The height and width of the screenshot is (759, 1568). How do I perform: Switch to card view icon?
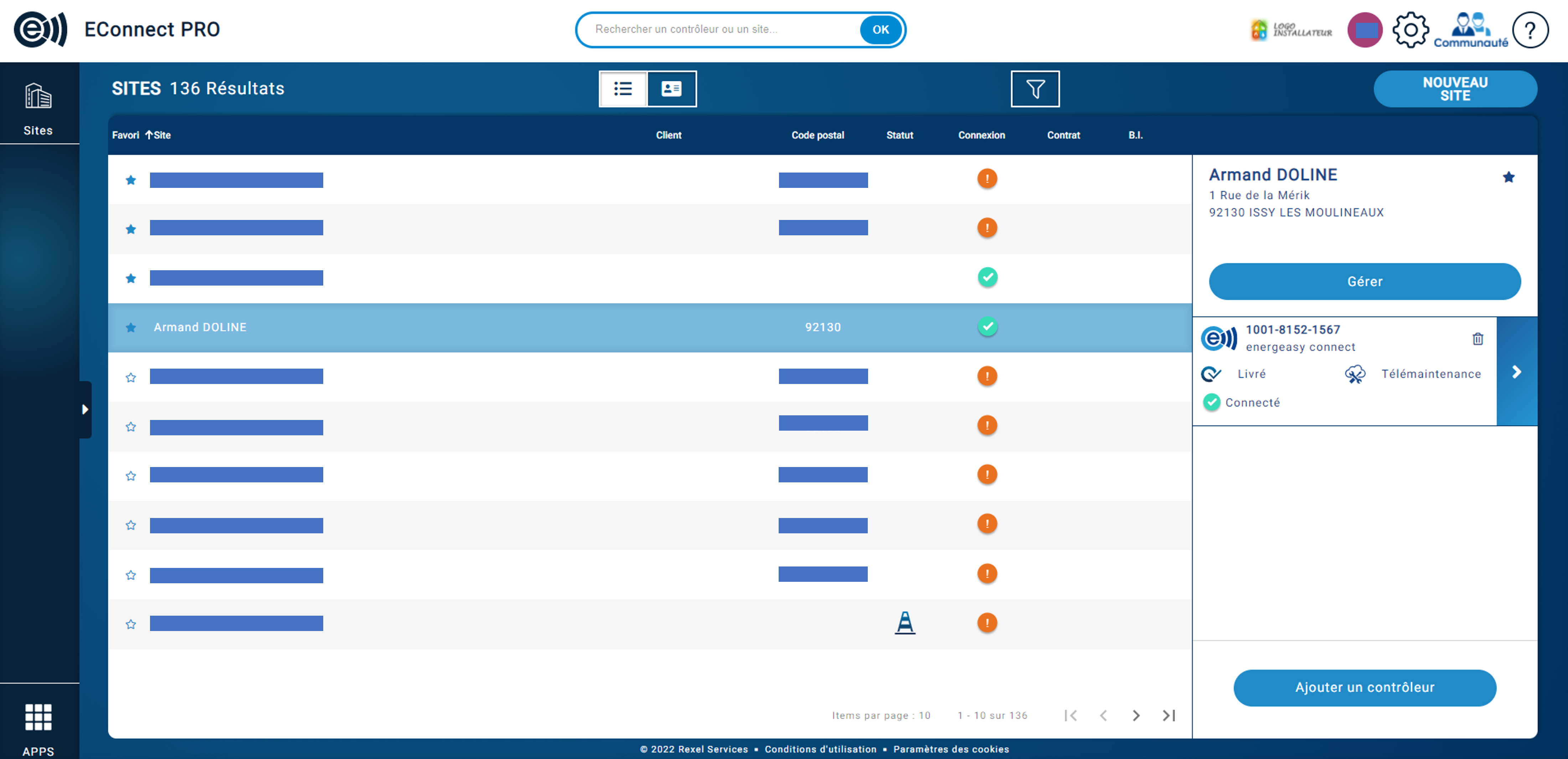(x=670, y=89)
